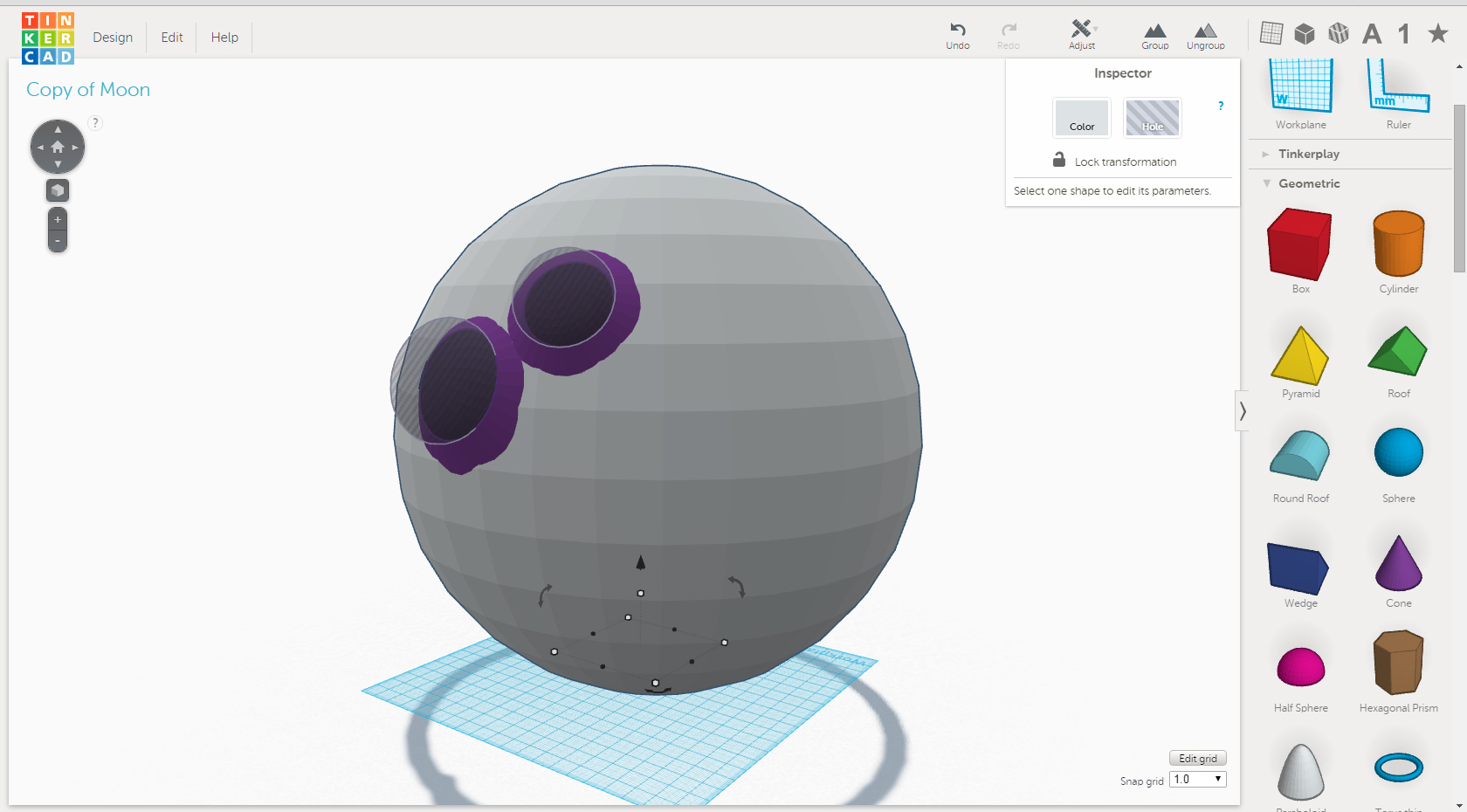Open the Help menu

click(224, 38)
